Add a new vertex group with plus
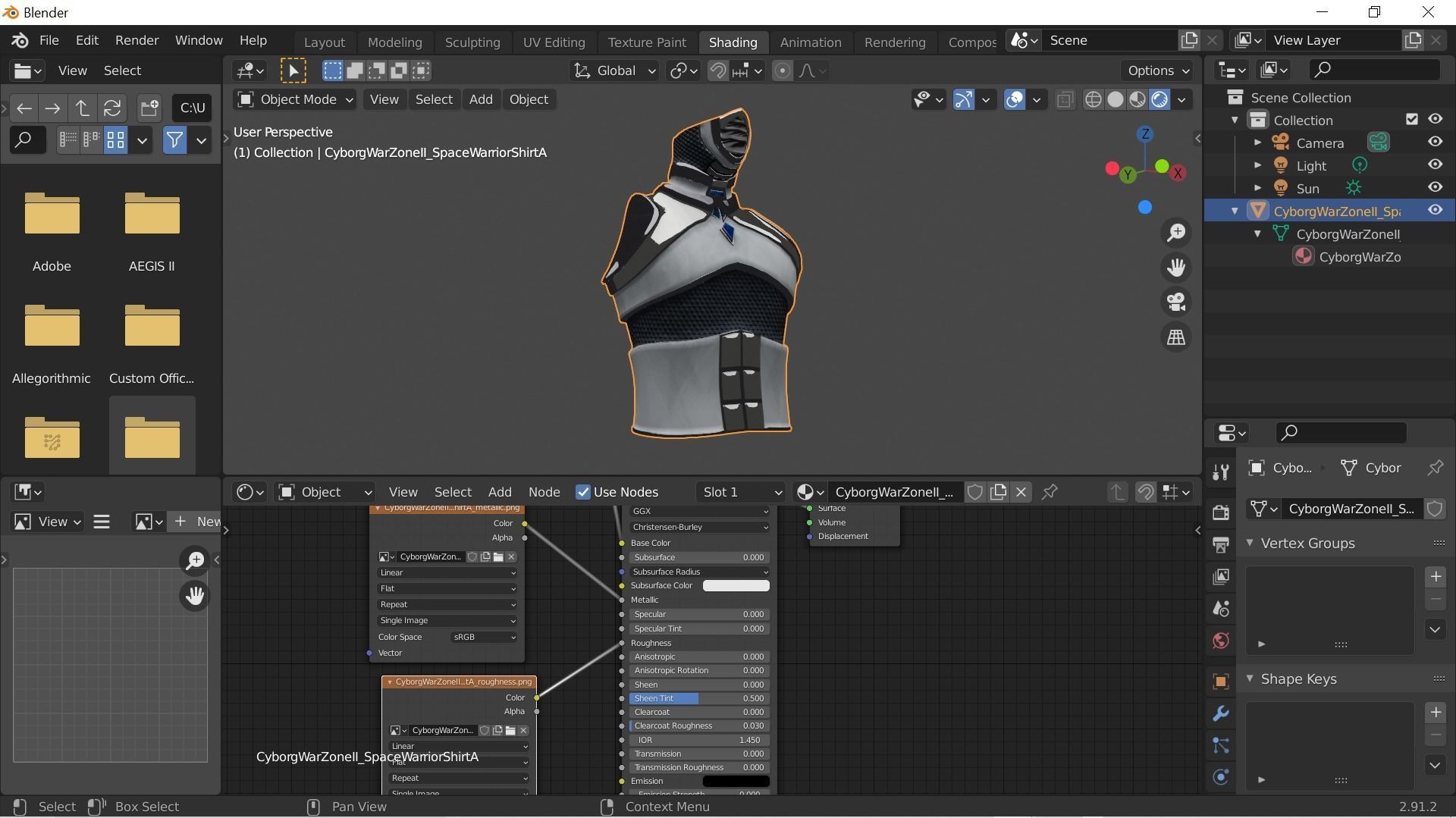The height and width of the screenshot is (818, 1456). [1435, 577]
